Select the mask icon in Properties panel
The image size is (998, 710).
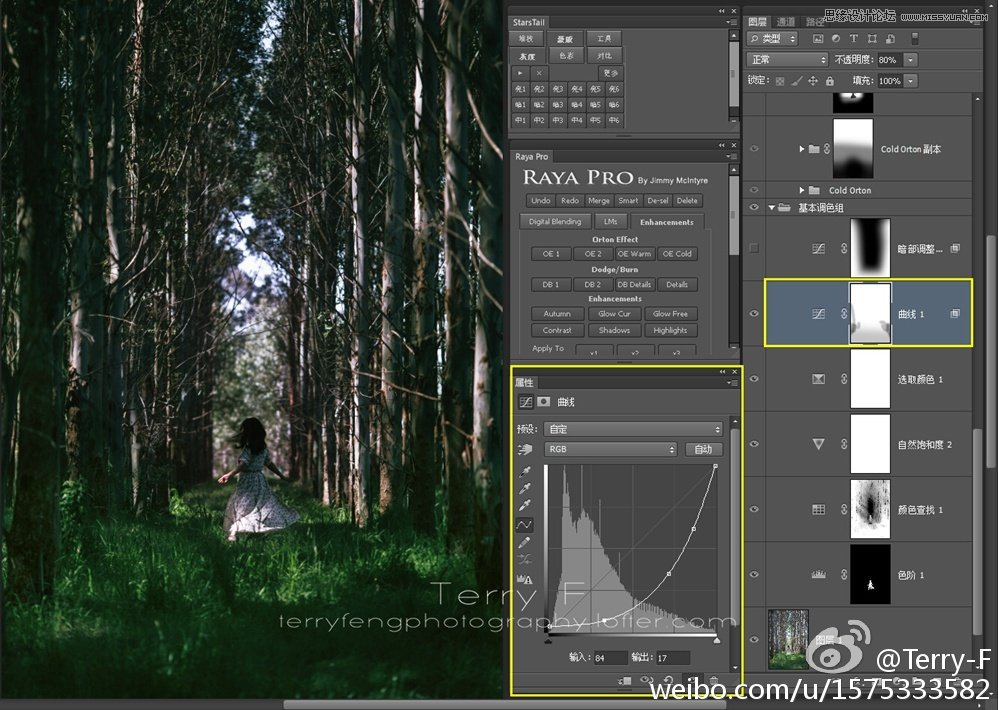[544, 401]
